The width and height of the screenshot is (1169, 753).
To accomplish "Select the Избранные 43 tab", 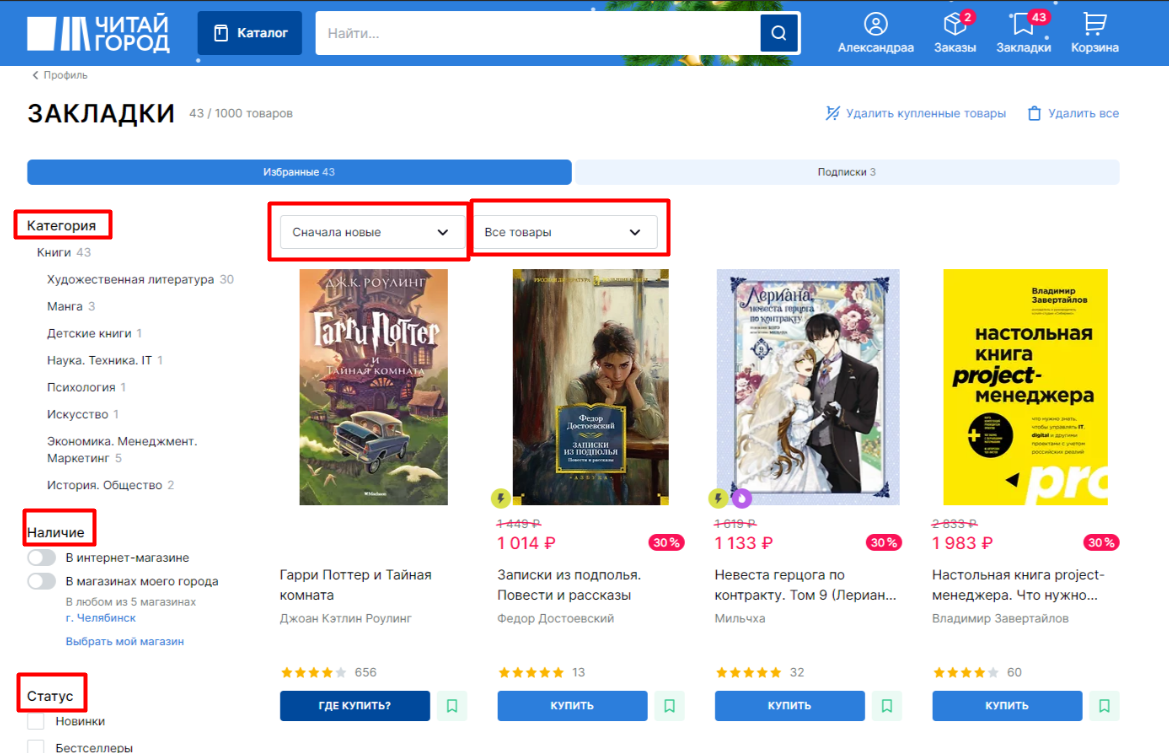I will tap(299, 172).
